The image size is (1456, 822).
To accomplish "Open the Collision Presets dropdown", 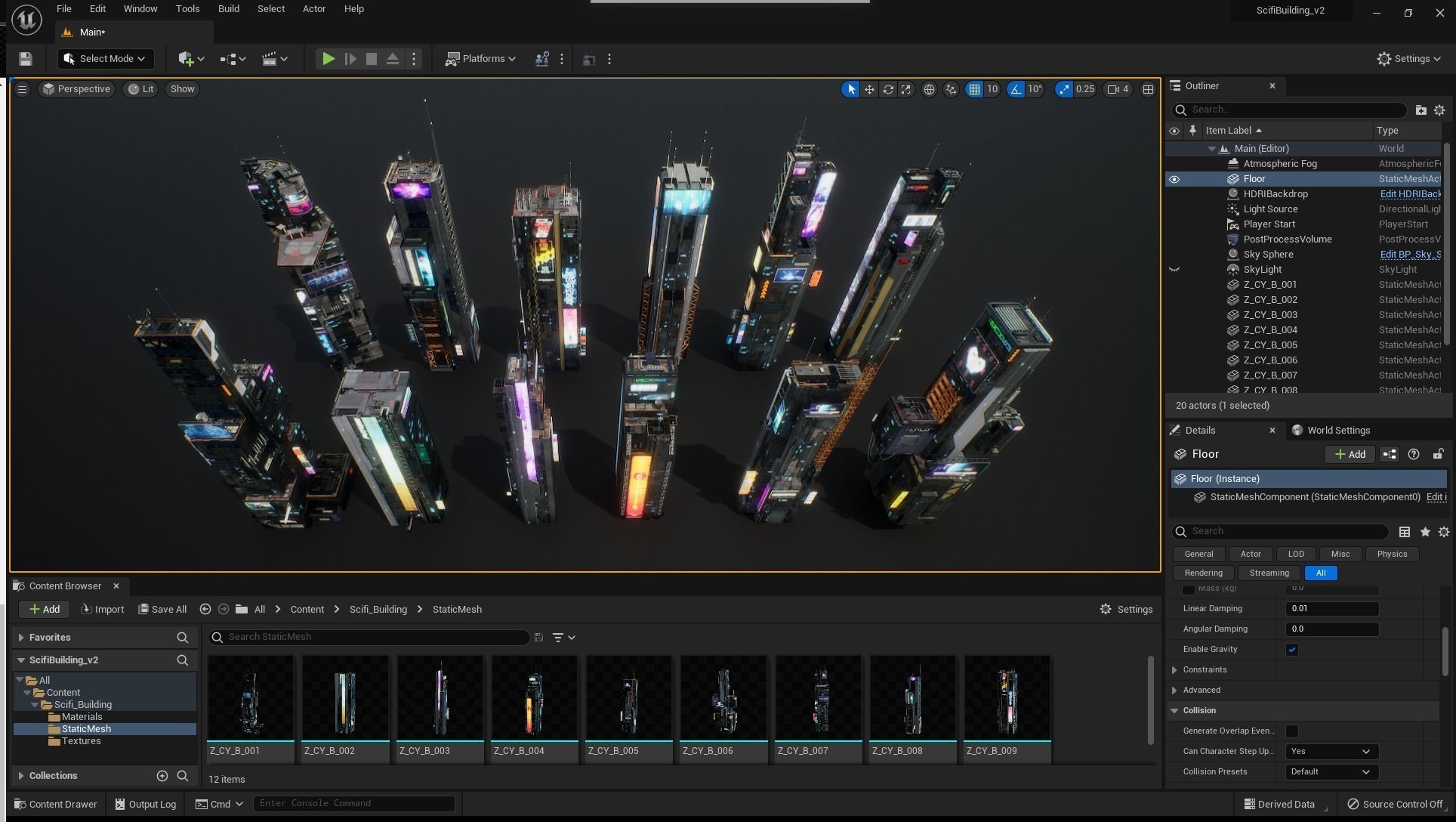I will click(x=1330, y=772).
